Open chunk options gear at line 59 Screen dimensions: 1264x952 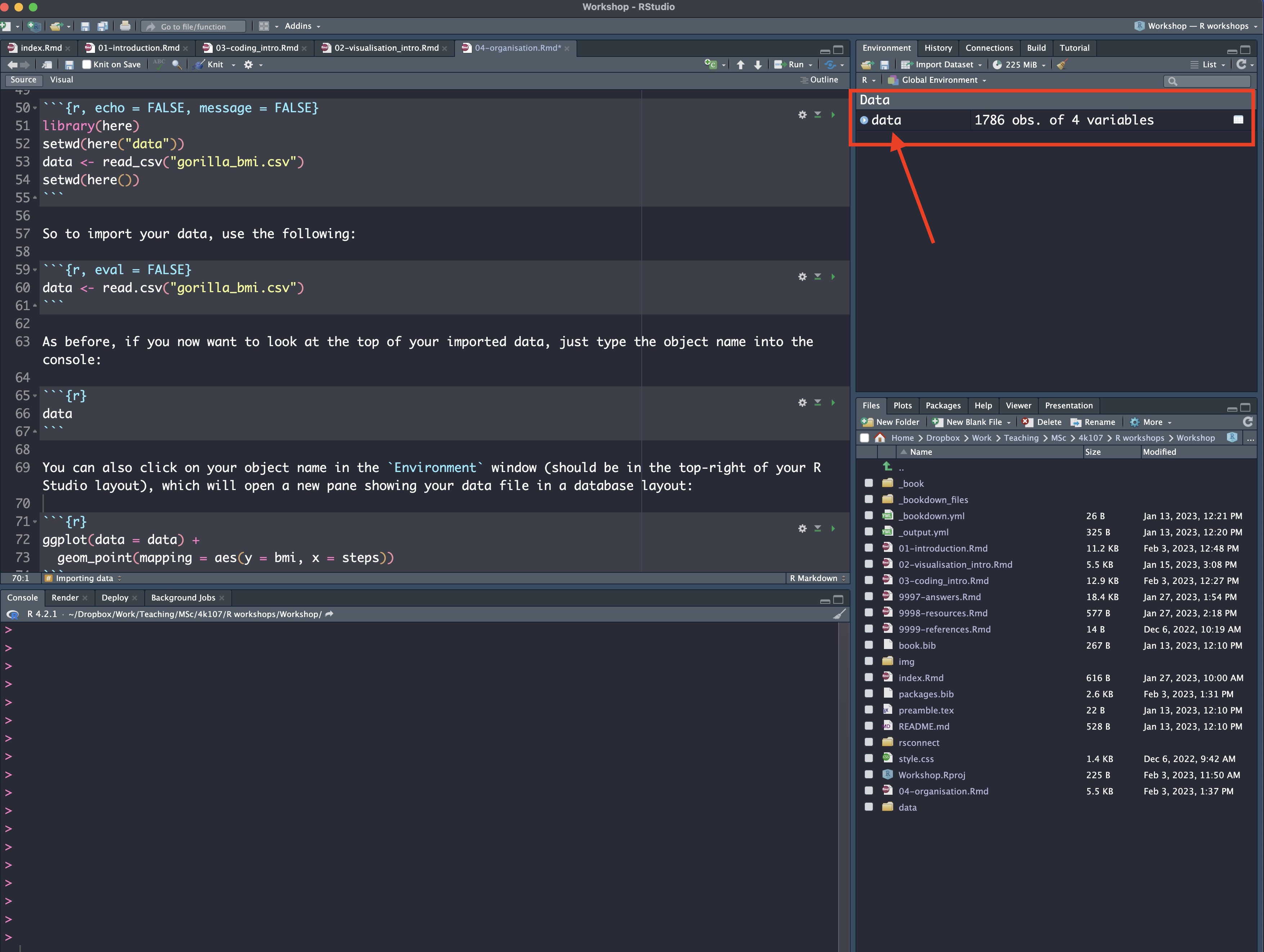click(802, 276)
